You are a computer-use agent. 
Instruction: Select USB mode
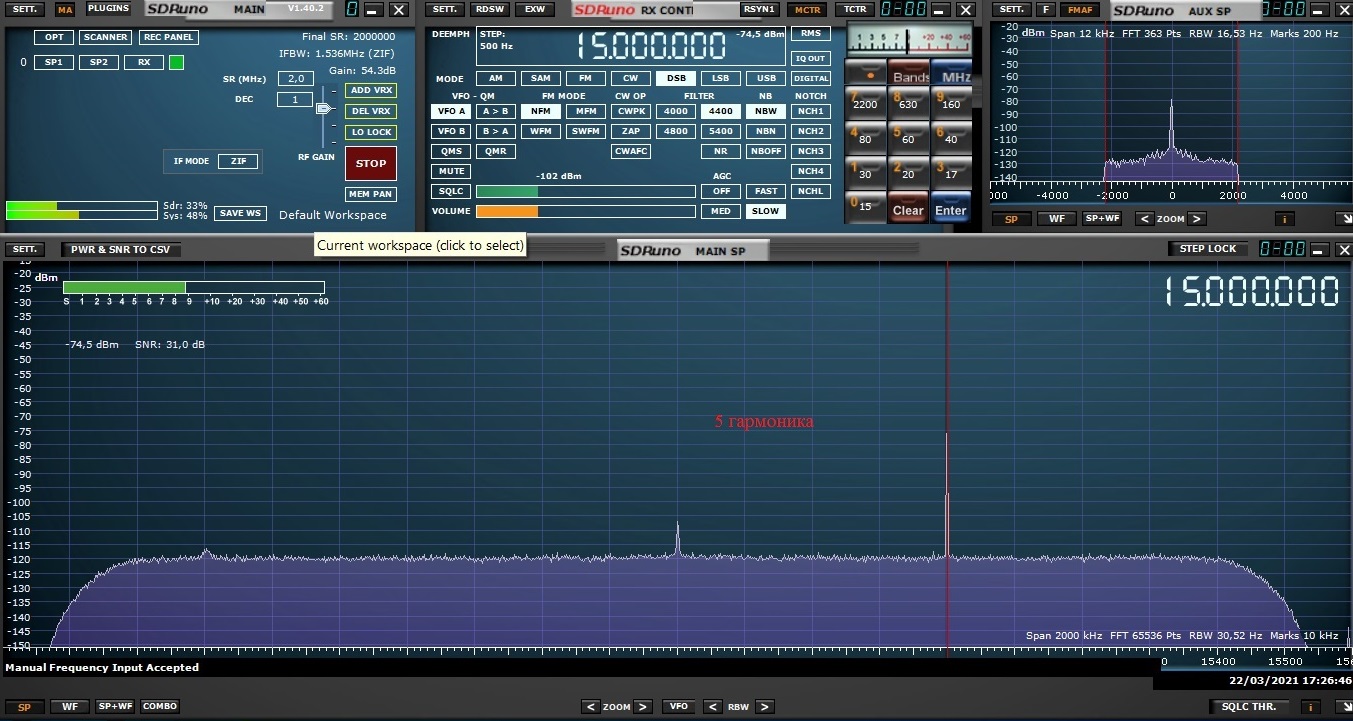pos(766,78)
